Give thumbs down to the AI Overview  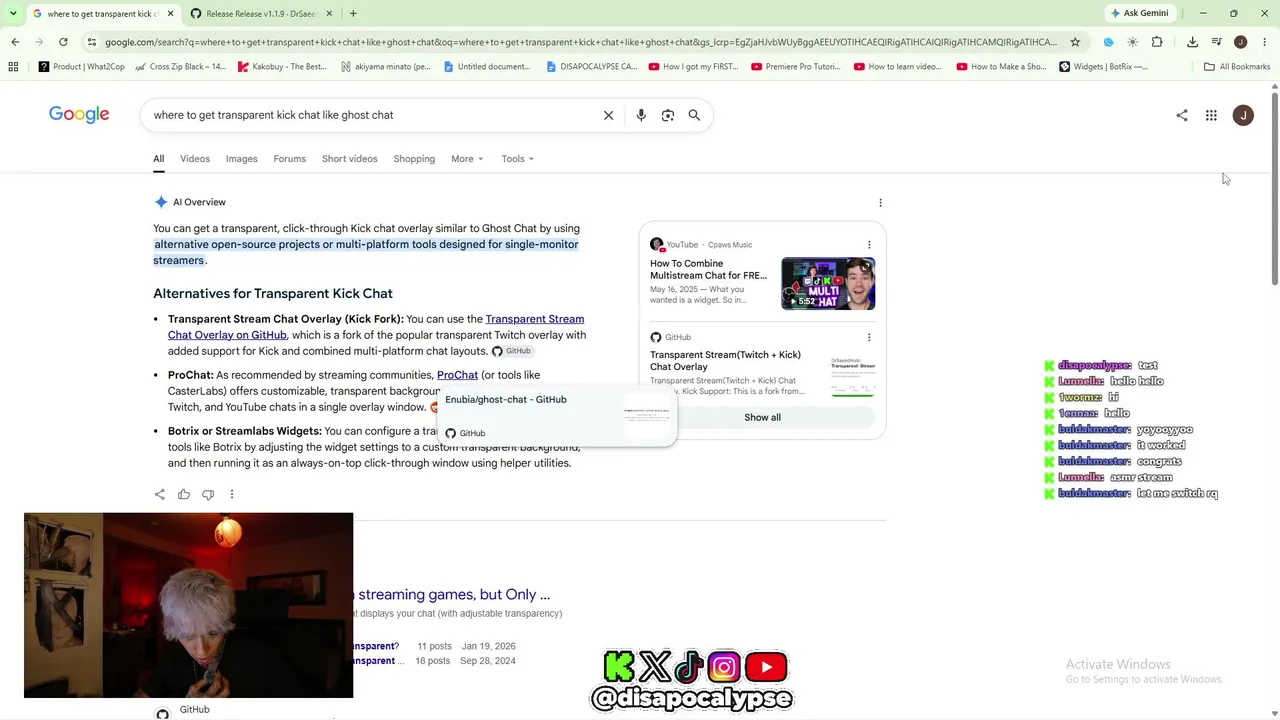(x=208, y=494)
